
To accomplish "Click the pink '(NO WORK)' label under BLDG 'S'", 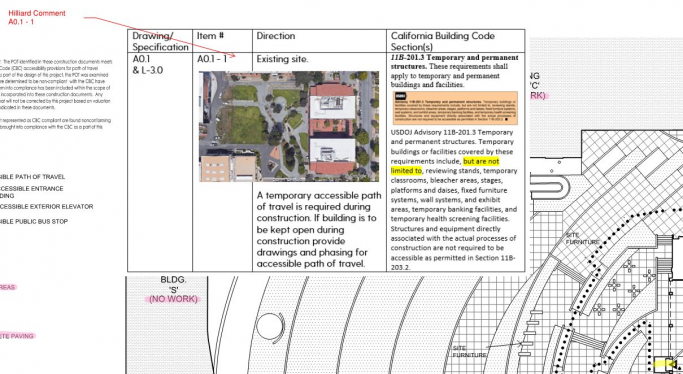I will click(173, 299).
